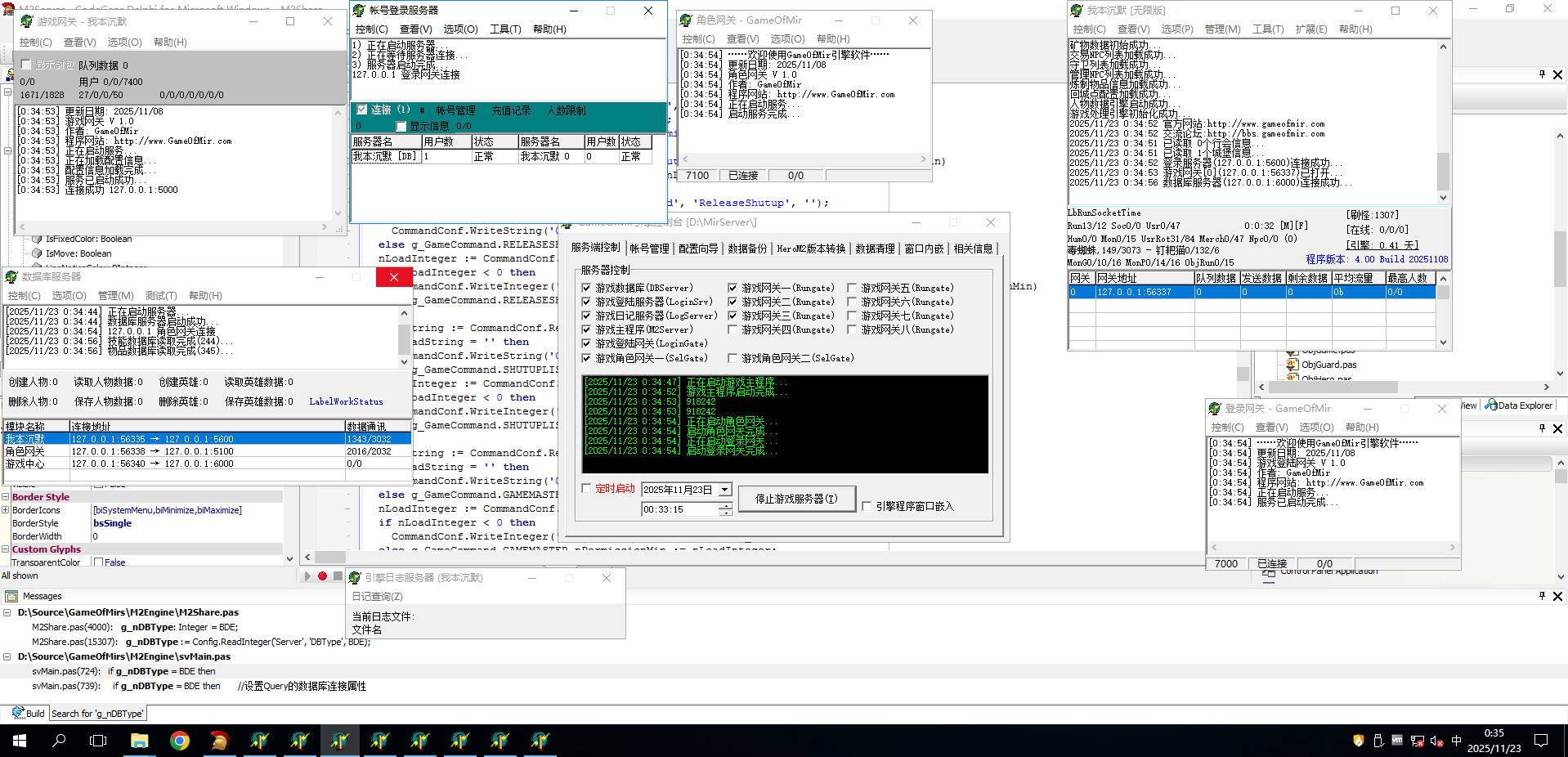The width and height of the screenshot is (1568, 757).
Task: Click the ObjGuard.pas file icon
Action: 1292,365
